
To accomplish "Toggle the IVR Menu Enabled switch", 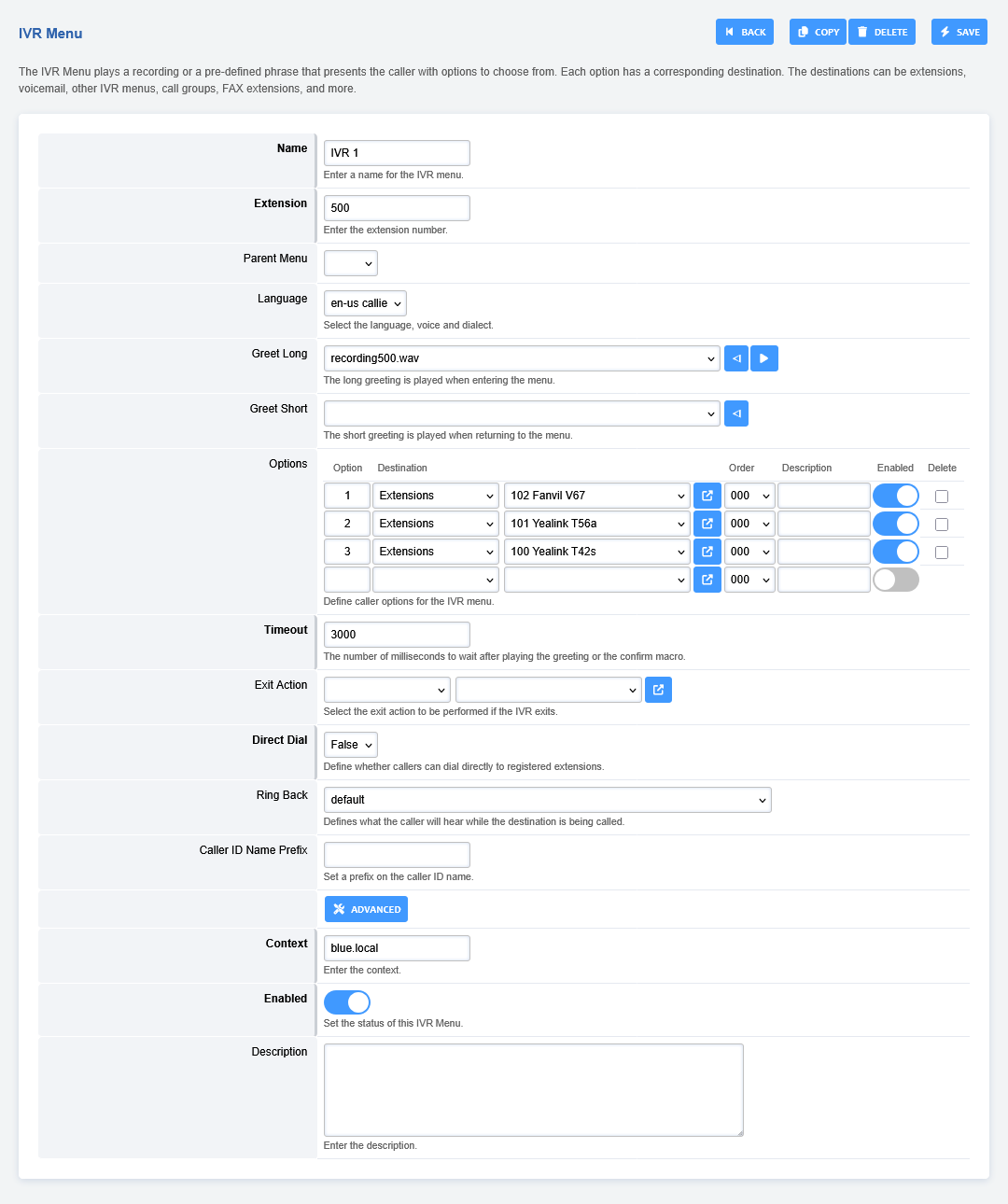I will point(347,1002).
